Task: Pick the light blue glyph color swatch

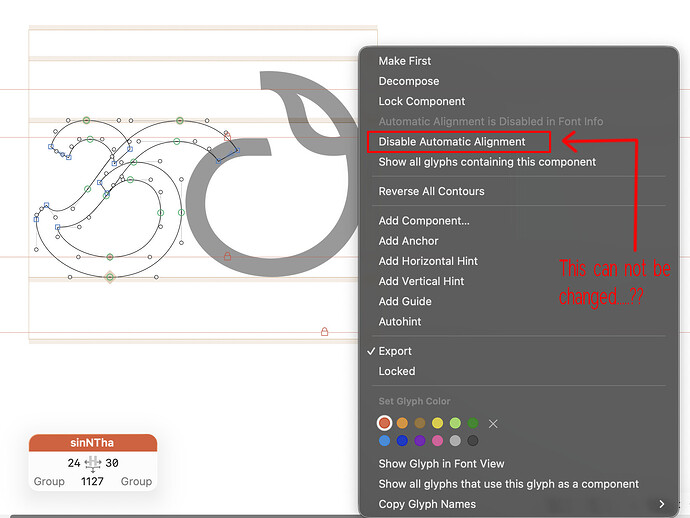Action: click(384, 441)
